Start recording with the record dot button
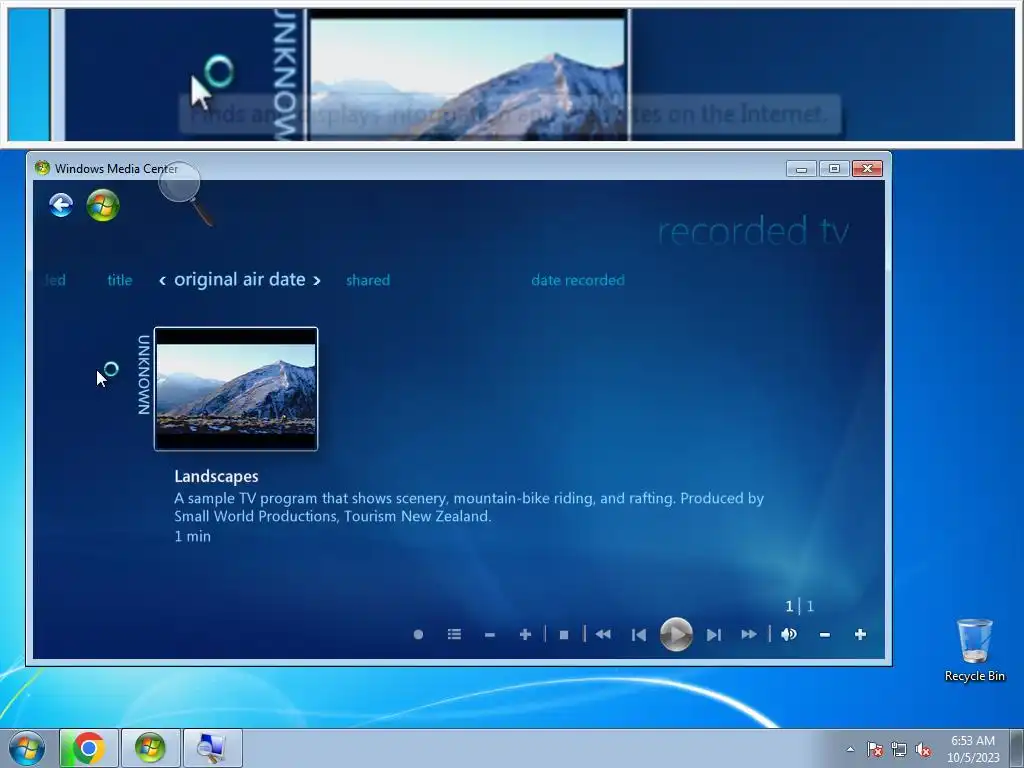 click(418, 634)
